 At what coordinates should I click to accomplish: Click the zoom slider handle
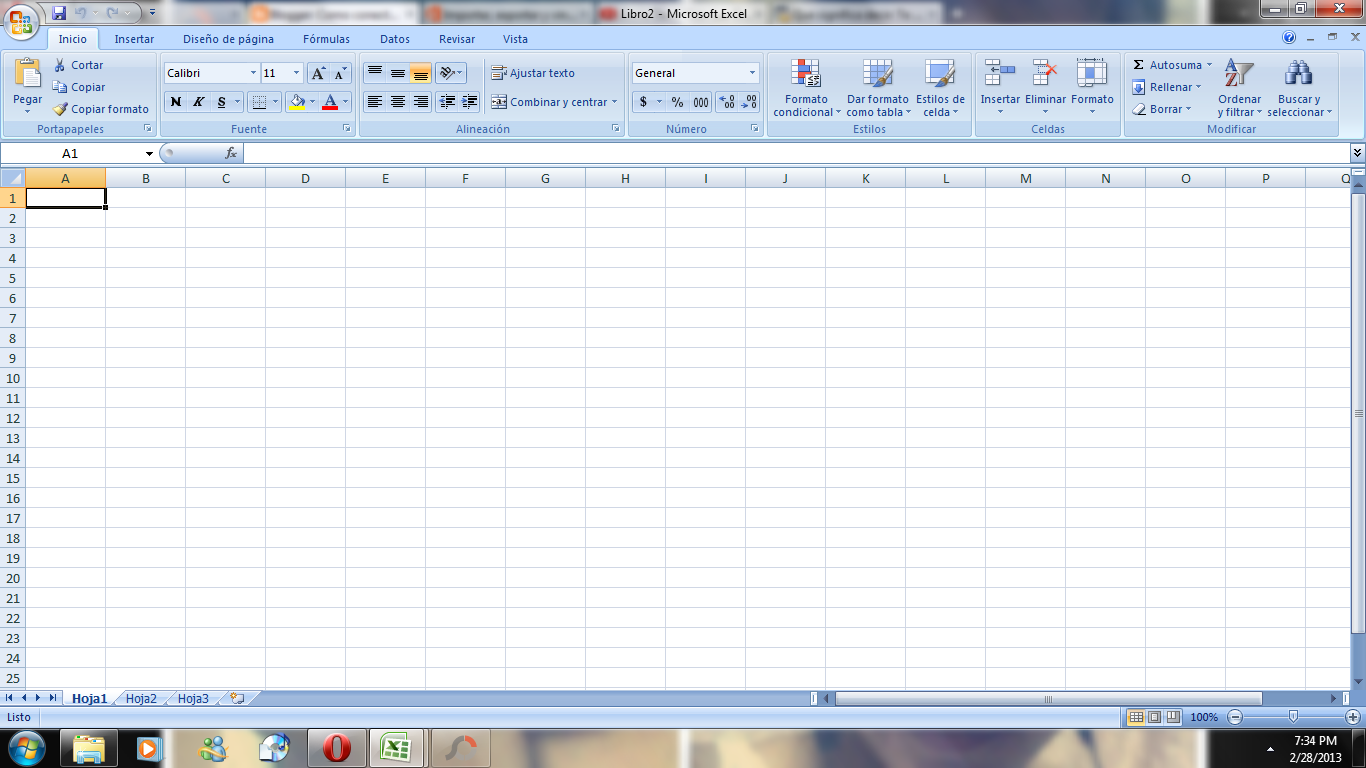pyautogui.click(x=1293, y=717)
